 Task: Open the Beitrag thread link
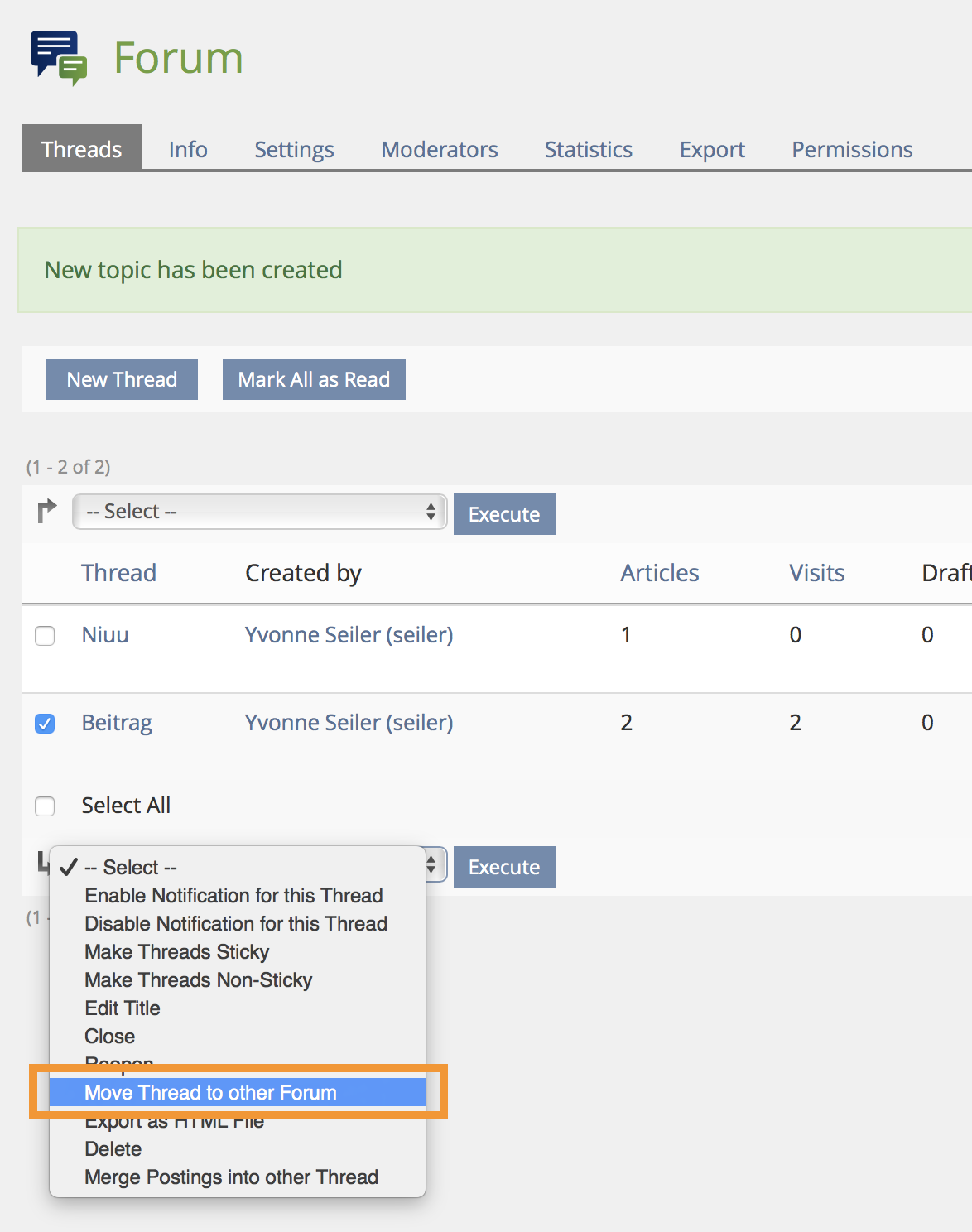117,723
